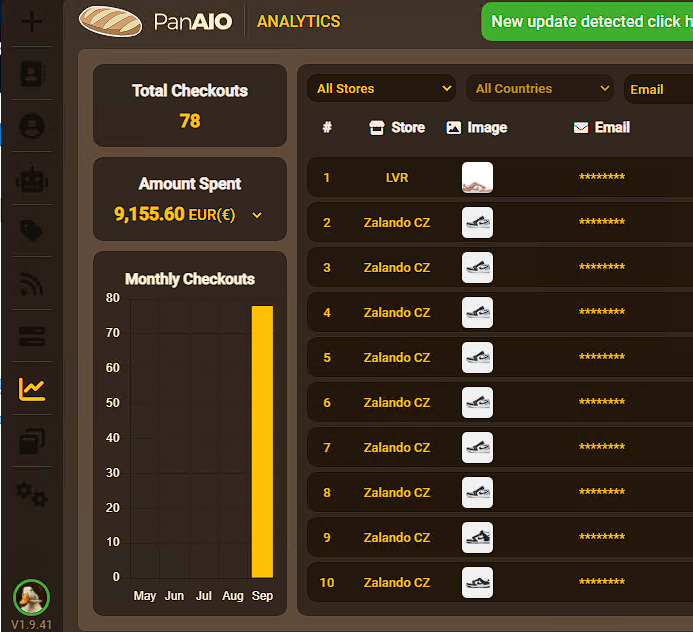The height and width of the screenshot is (632, 693).
Task: Open the price tags sidebar icon
Action: [x=32, y=231]
